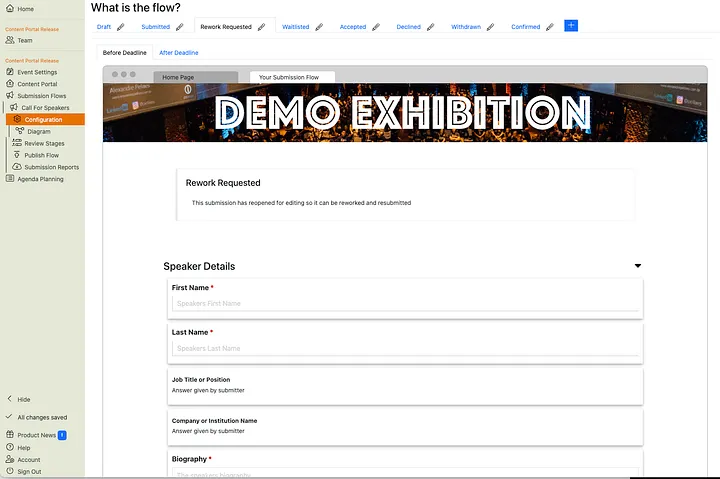Open Review Stages in sidebar
The image size is (720, 479).
point(45,143)
